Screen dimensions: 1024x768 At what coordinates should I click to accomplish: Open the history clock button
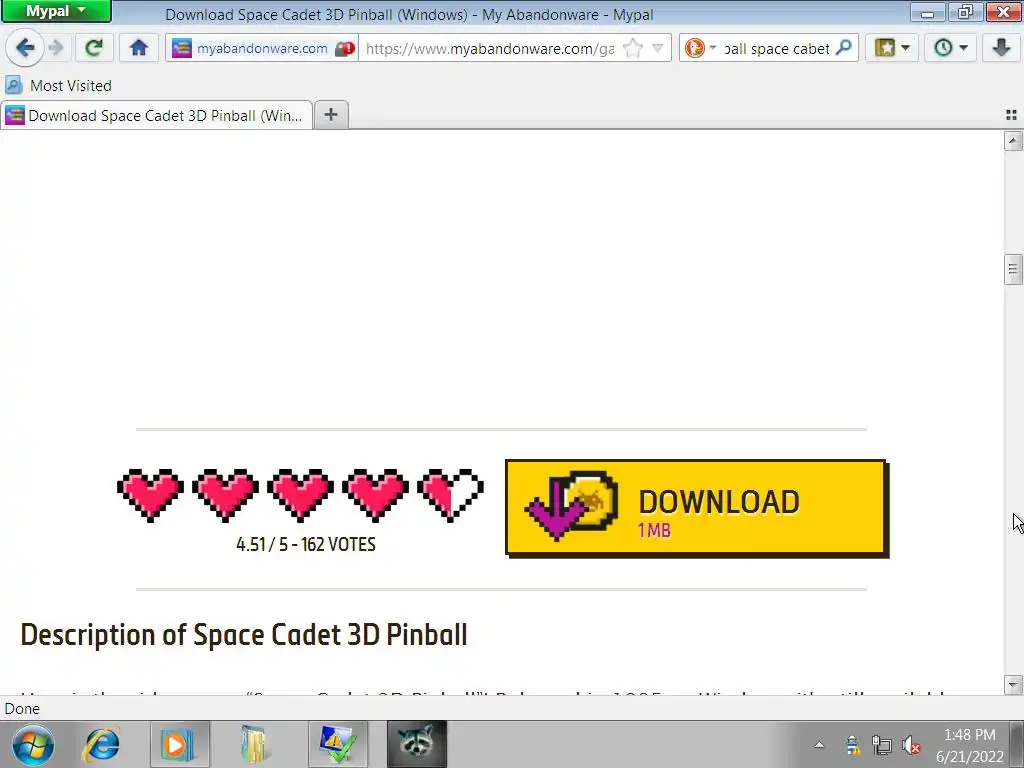(x=943, y=48)
